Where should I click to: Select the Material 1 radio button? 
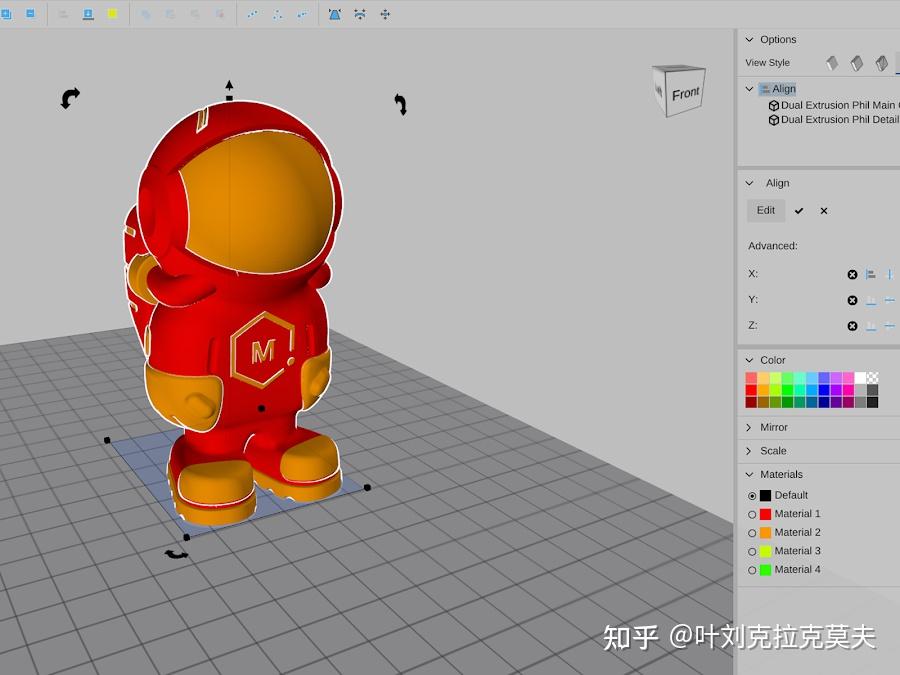752,513
